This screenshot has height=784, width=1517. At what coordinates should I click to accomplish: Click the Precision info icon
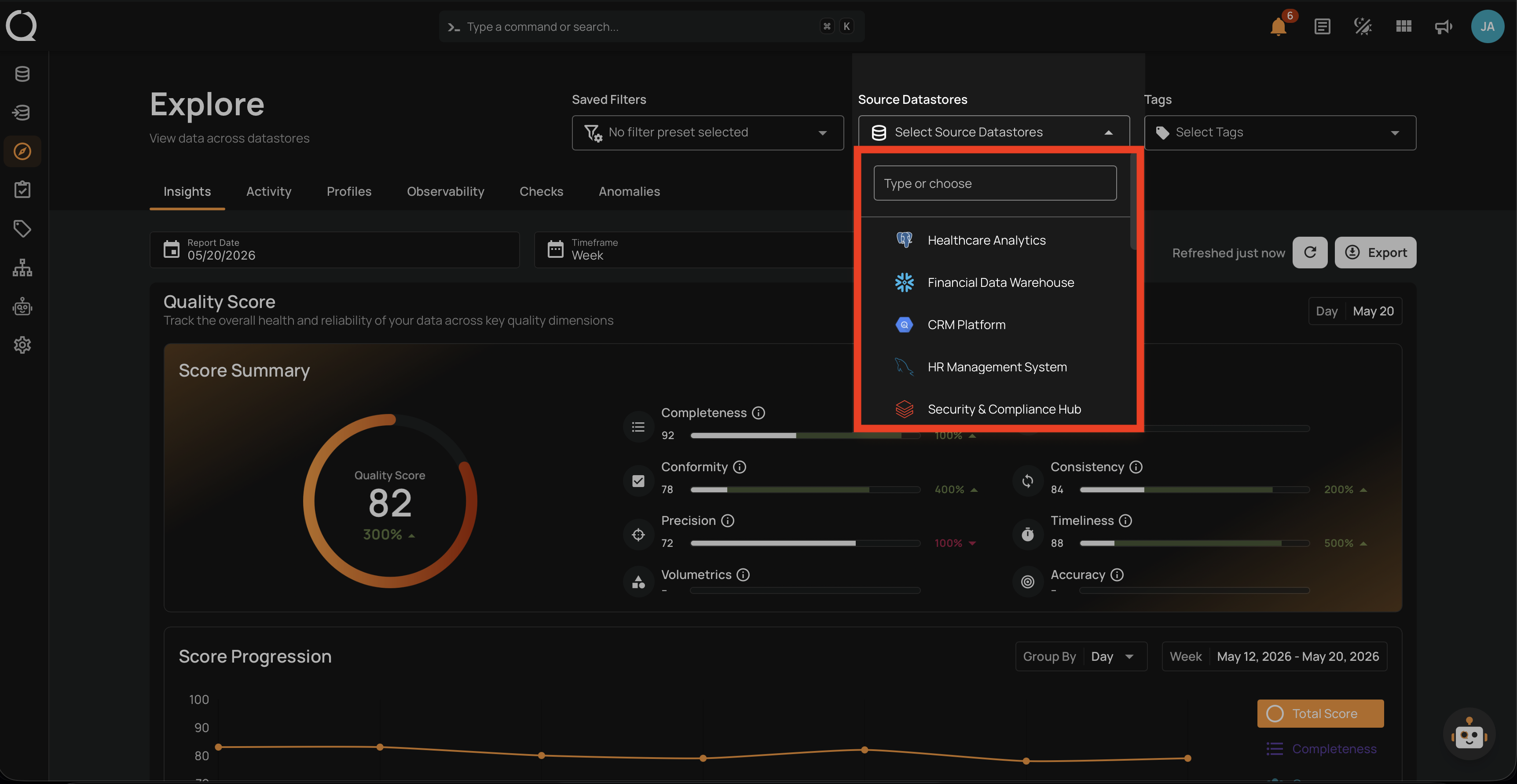click(x=728, y=521)
